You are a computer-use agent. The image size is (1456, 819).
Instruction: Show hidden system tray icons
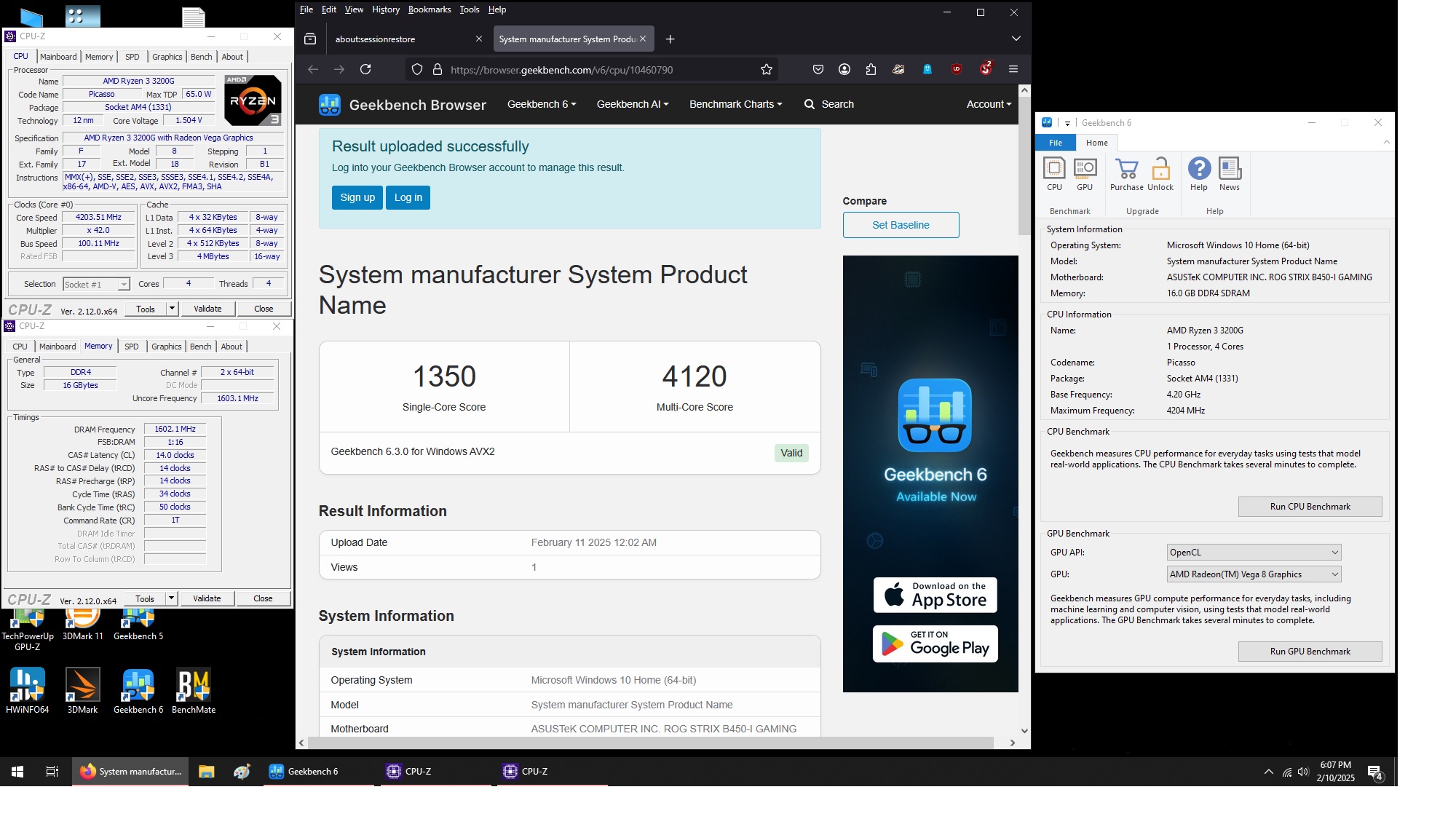1268,772
